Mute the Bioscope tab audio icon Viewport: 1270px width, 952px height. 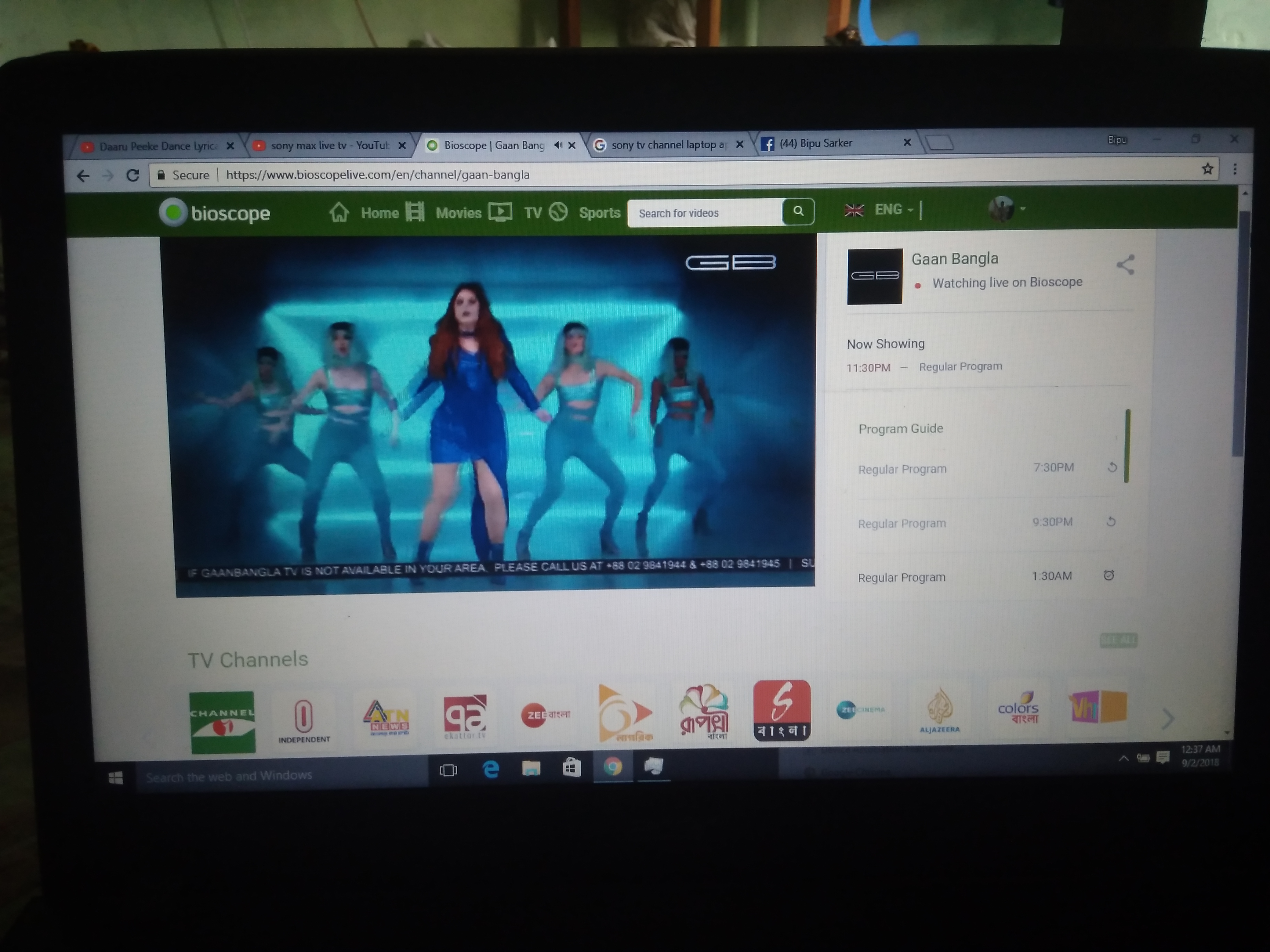(x=557, y=145)
